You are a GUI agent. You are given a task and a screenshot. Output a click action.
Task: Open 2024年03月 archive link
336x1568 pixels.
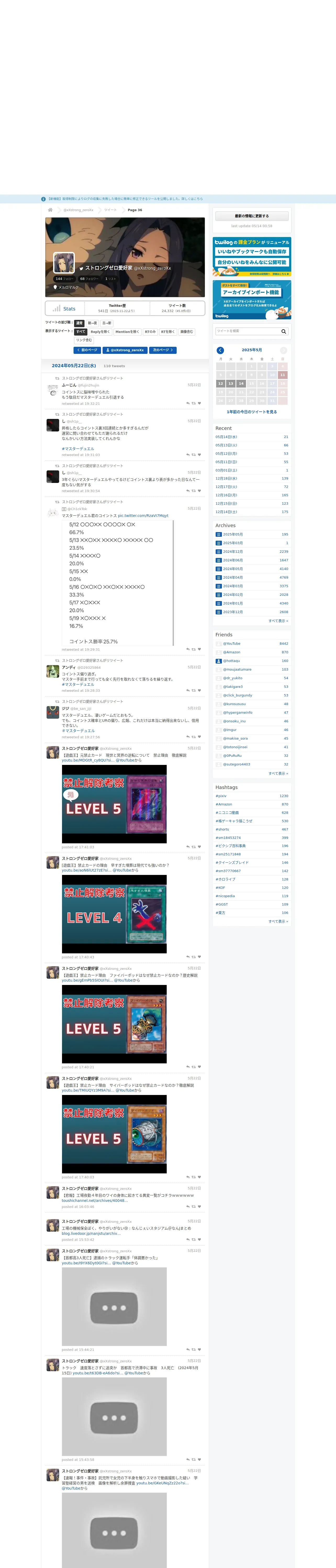[x=233, y=586]
